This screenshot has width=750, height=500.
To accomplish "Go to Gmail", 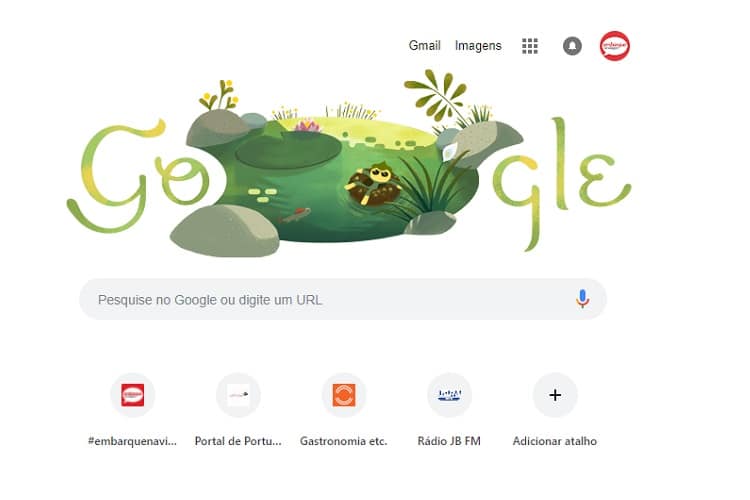I will tap(424, 45).
